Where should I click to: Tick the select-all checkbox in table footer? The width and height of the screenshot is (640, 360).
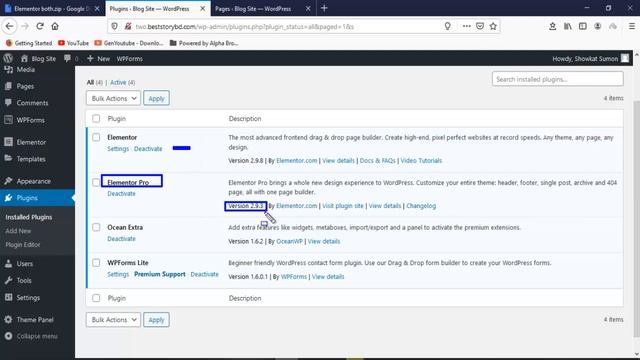coord(96,298)
